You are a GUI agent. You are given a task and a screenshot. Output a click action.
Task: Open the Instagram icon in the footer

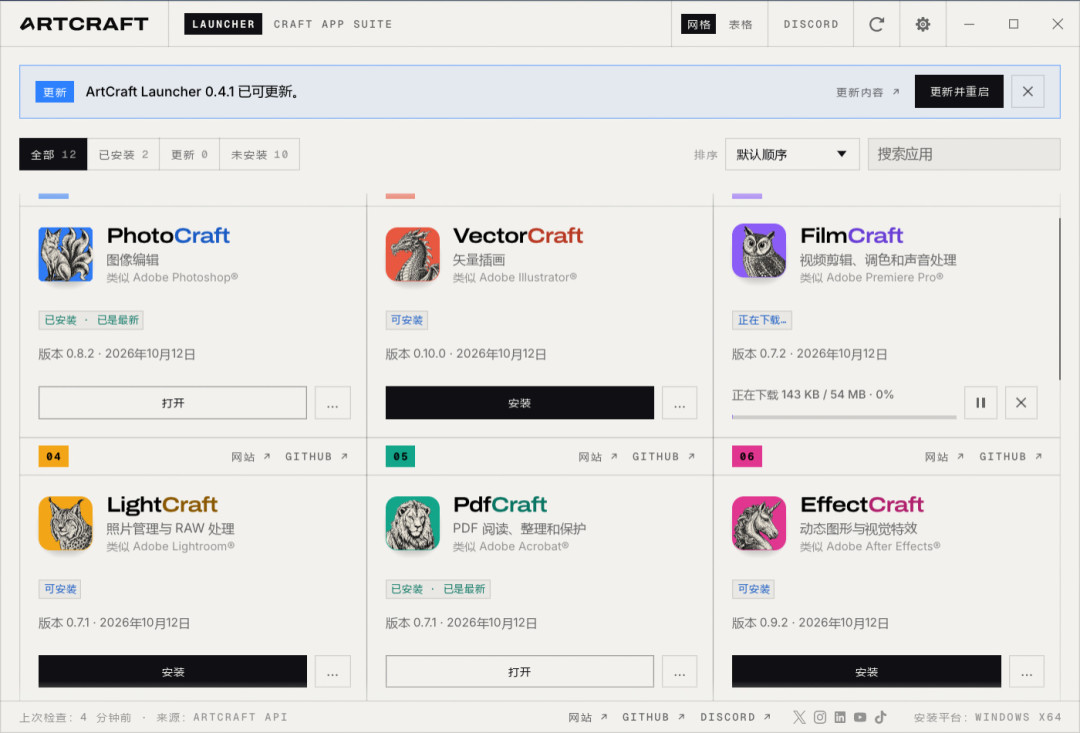click(x=820, y=717)
